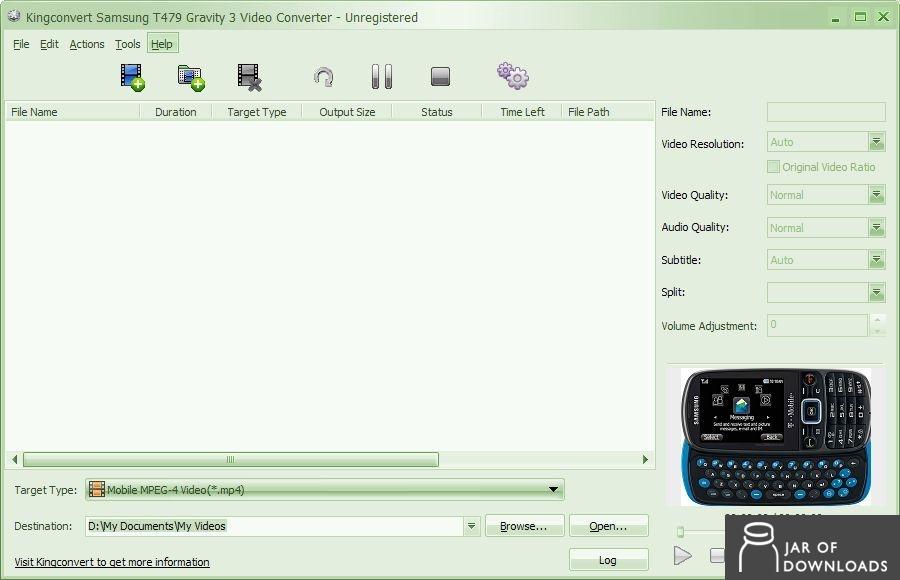The width and height of the screenshot is (900, 580).
Task: Click the Browse... button
Action: [x=523, y=526]
